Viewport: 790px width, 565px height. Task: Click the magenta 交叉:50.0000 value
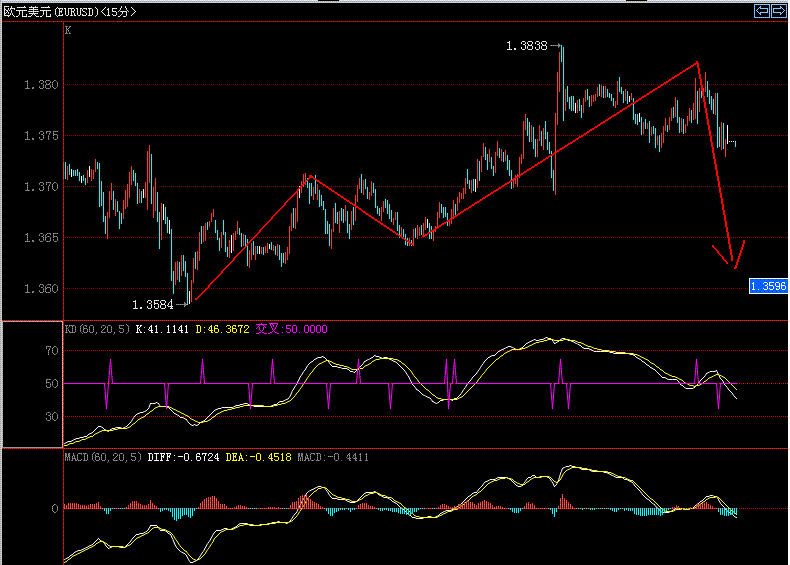coord(291,329)
